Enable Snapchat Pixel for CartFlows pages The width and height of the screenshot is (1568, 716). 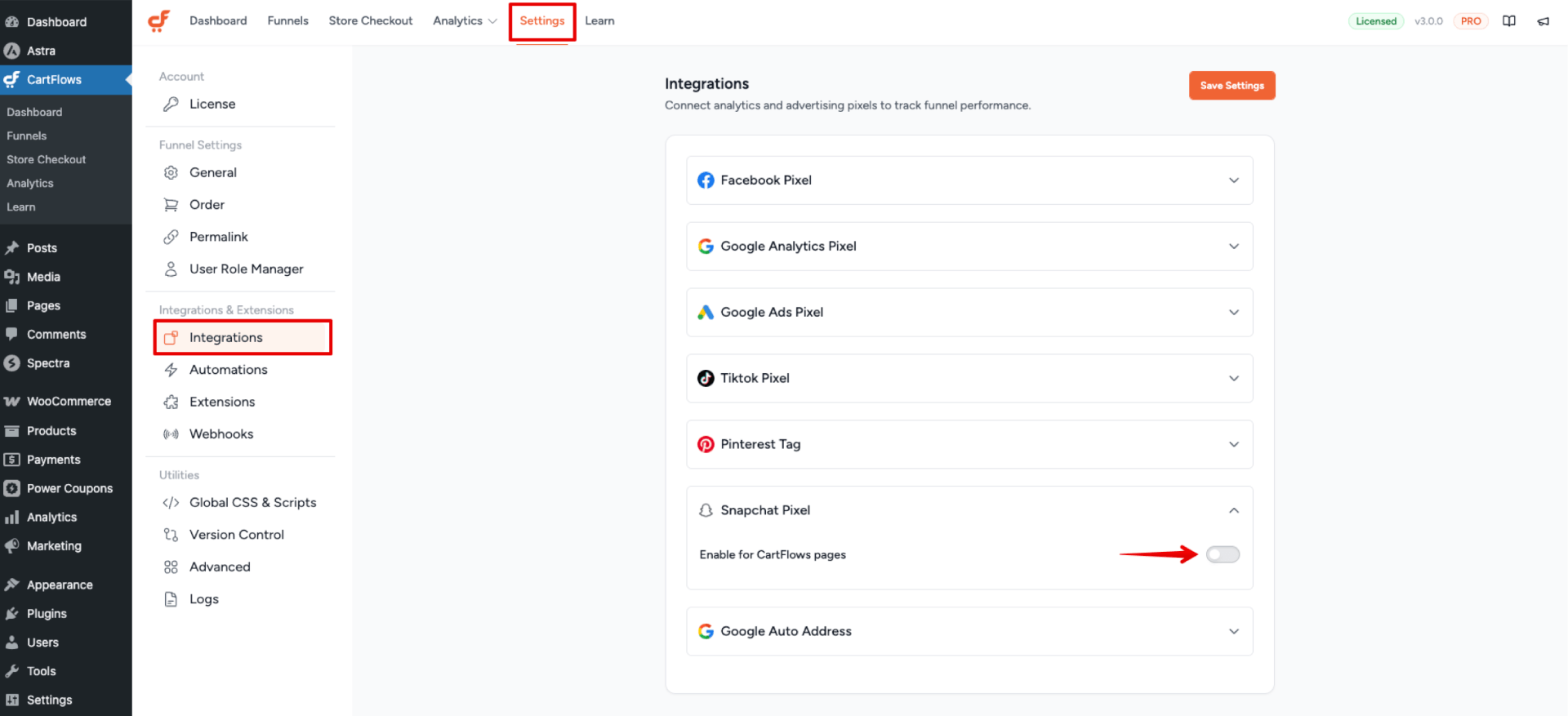click(x=1223, y=554)
